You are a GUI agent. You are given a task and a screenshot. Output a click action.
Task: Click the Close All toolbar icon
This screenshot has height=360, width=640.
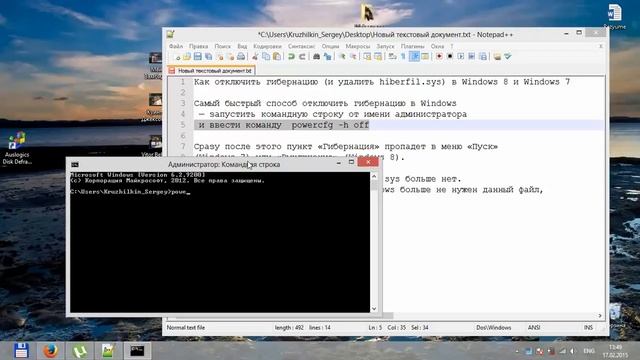(230, 57)
